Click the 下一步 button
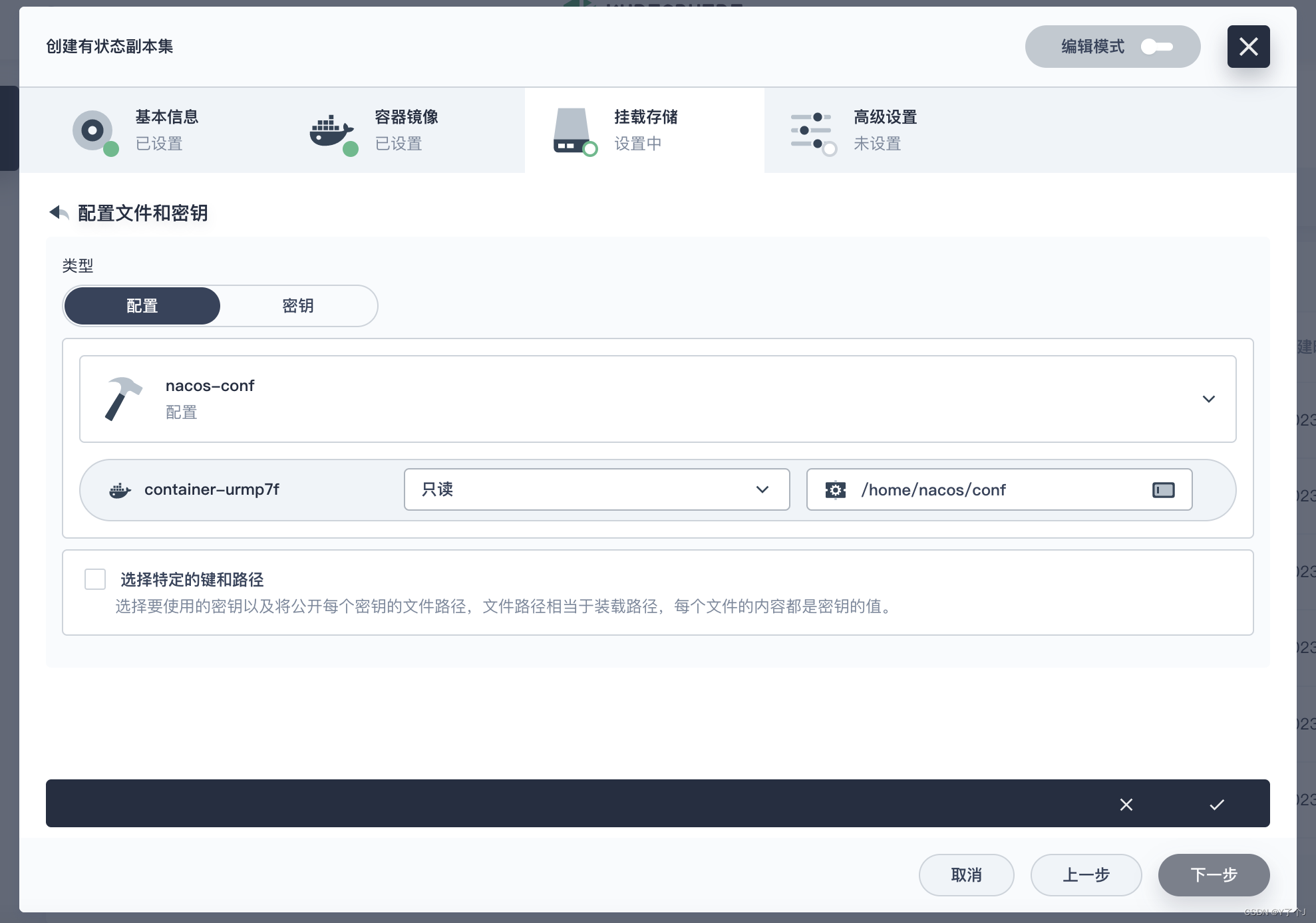This screenshot has width=1316, height=923. click(1214, 875)
